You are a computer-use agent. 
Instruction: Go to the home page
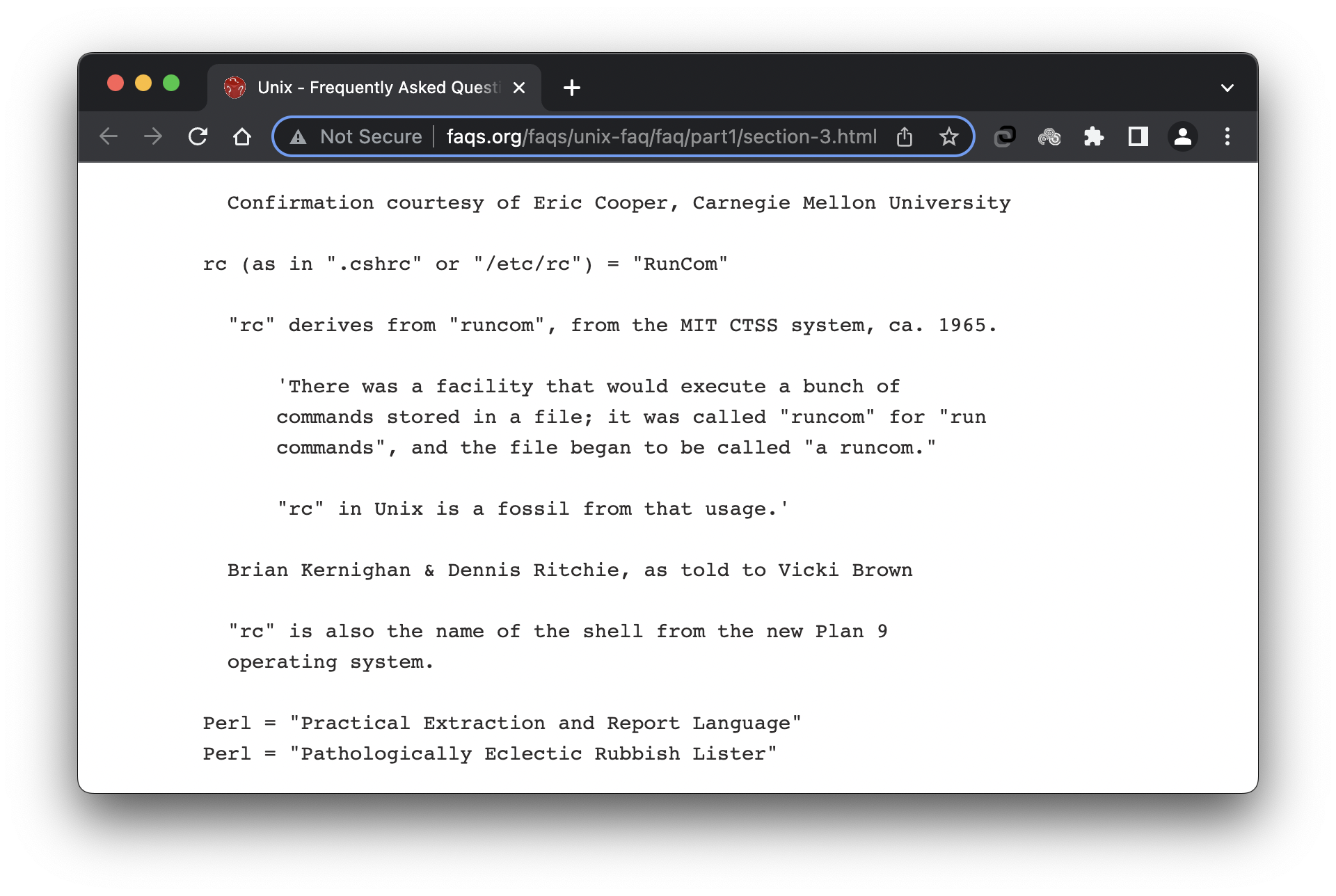(242, 136)
